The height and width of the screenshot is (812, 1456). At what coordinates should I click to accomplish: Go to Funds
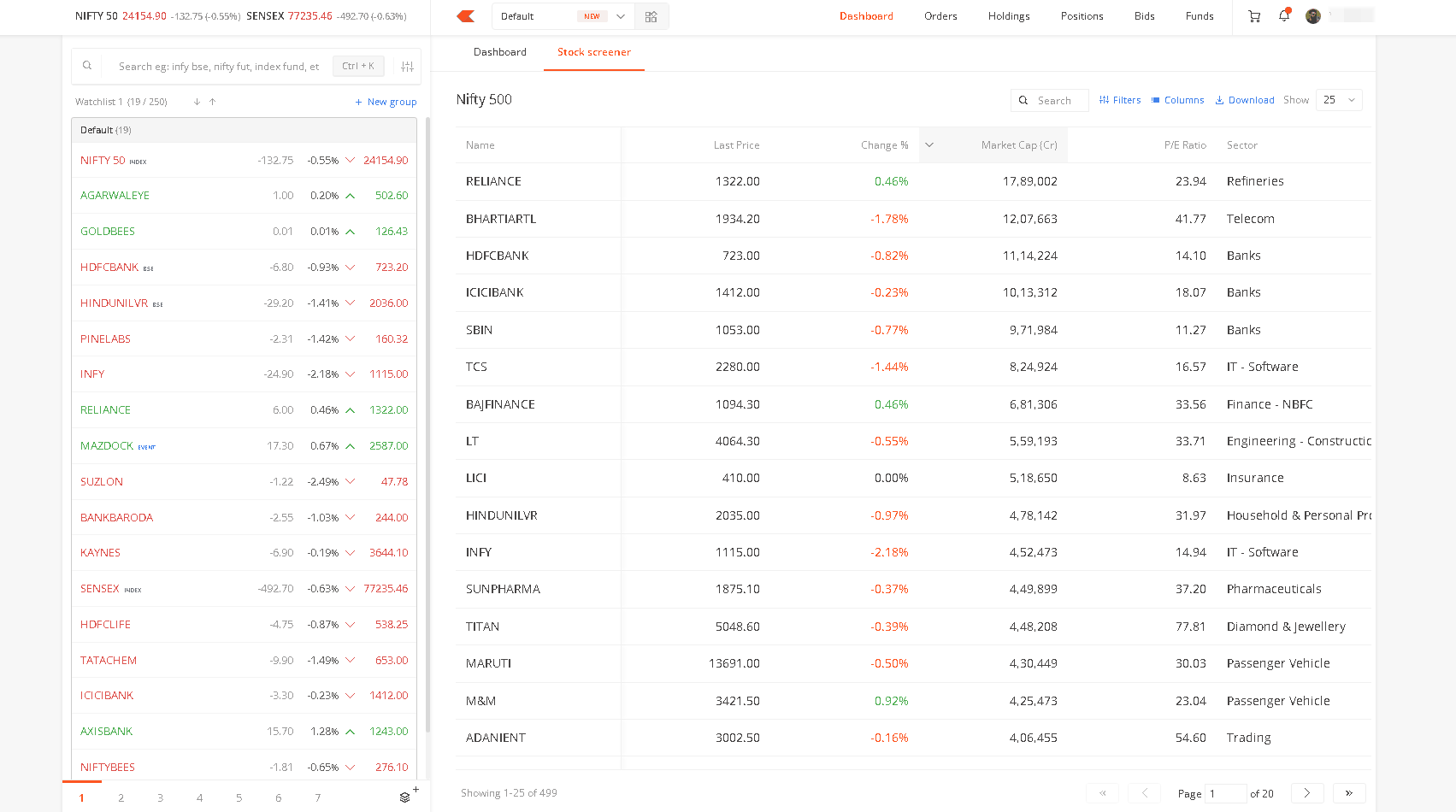[x=1200, y=16]
